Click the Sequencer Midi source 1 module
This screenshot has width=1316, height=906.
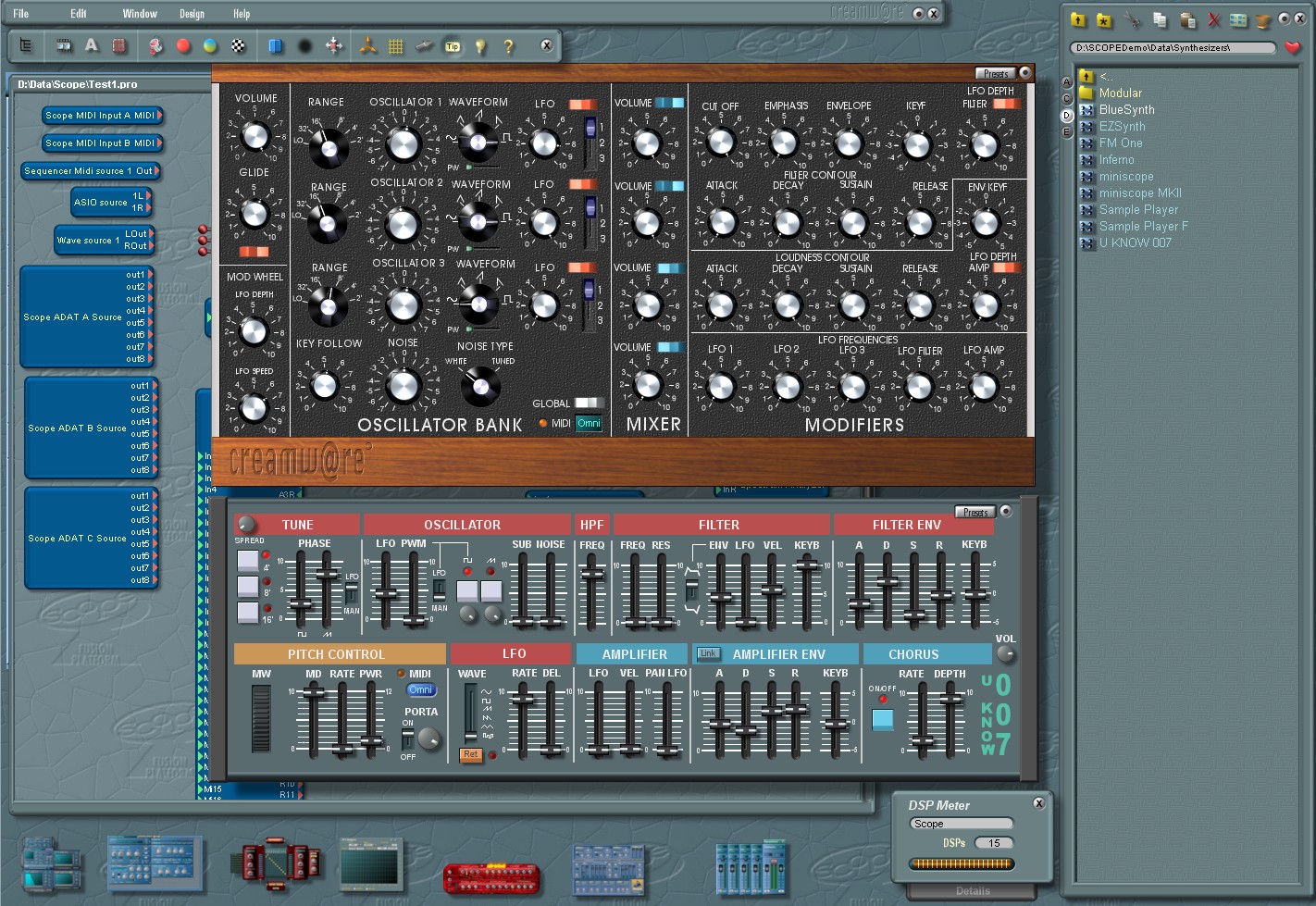point(91,171)
